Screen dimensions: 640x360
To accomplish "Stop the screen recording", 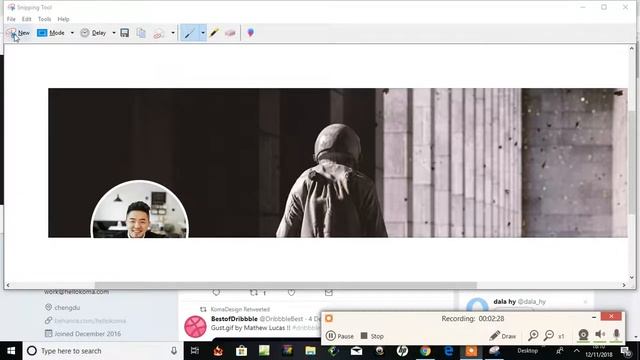I will click(x=372, y=336).
